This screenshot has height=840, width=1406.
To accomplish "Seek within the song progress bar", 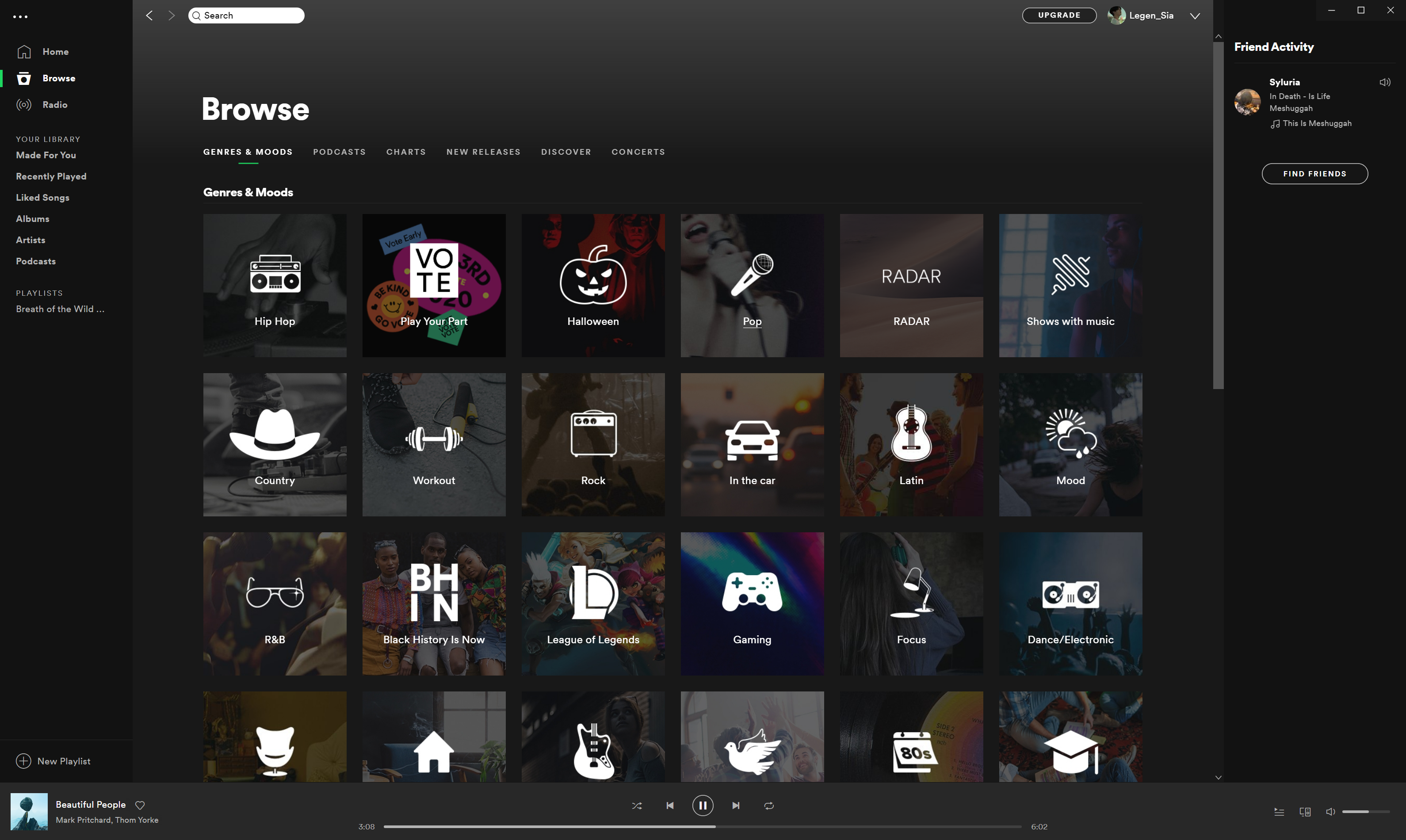I will point(703,826).
